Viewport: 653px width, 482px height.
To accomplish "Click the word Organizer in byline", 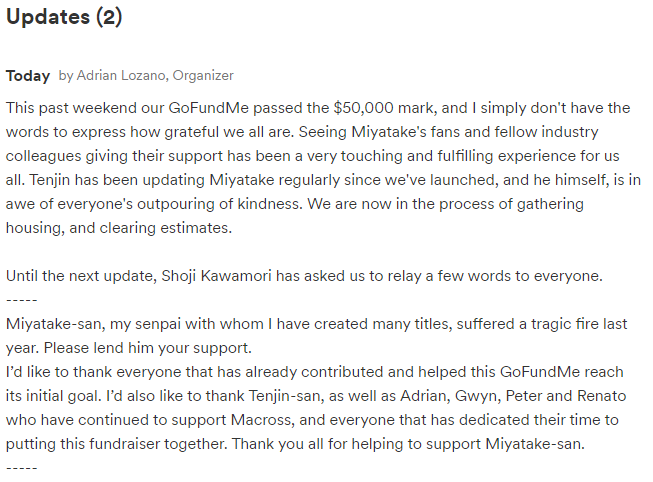I will [x=203, y=76].
